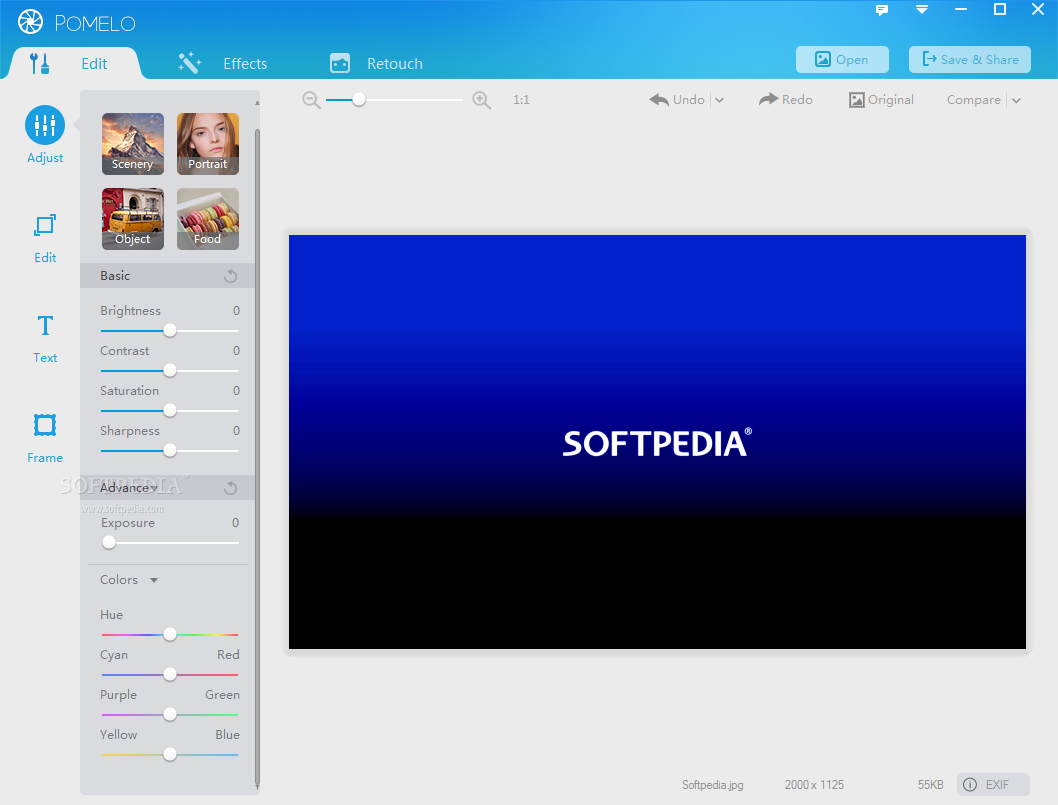Viewport: 1058px width, 805px height.
Task: Click the Softpedia.jpg file name
Action: pos(713,785)
